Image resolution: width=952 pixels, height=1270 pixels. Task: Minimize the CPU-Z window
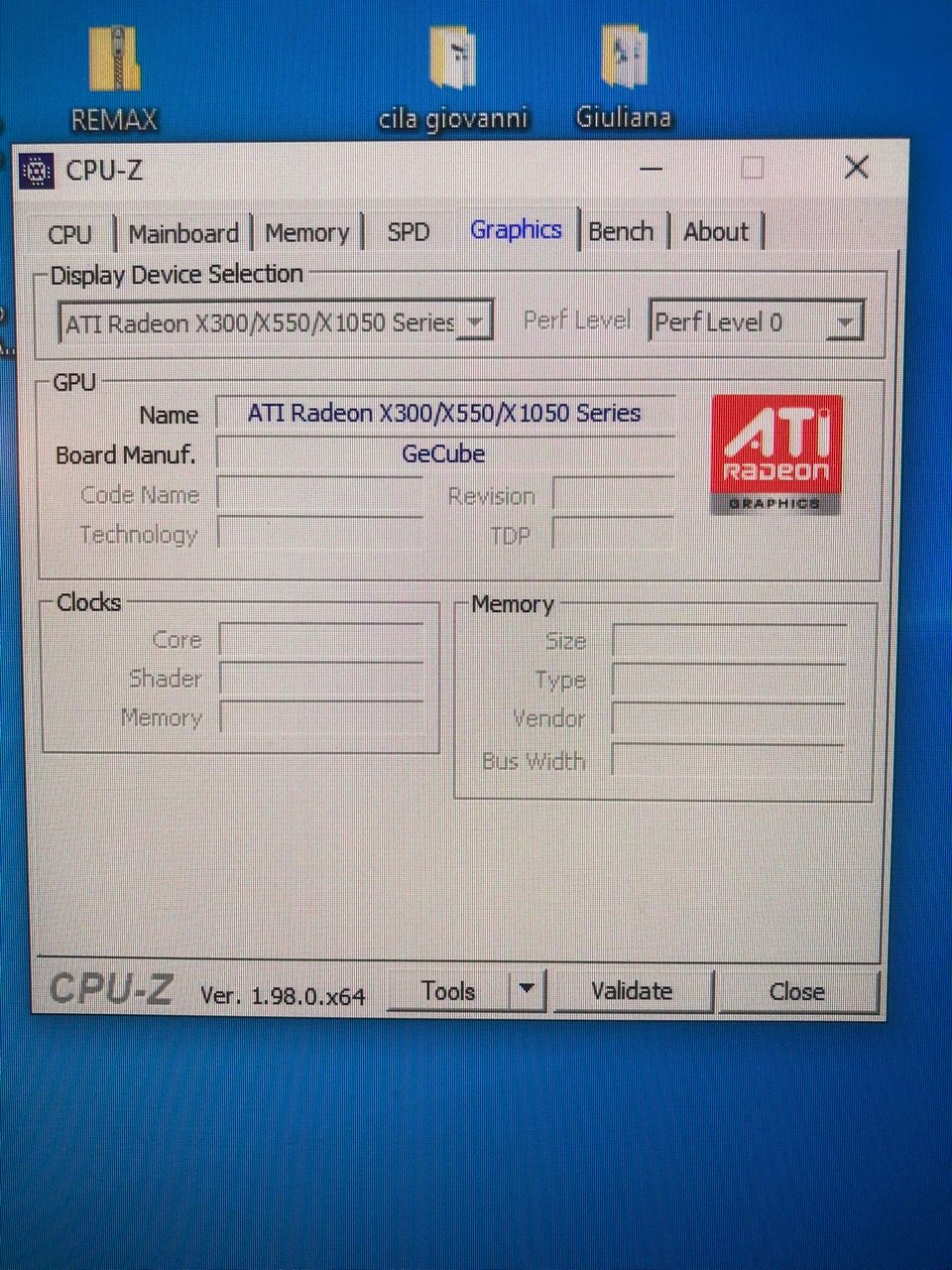pyautogui.click(x=651, y=169)
